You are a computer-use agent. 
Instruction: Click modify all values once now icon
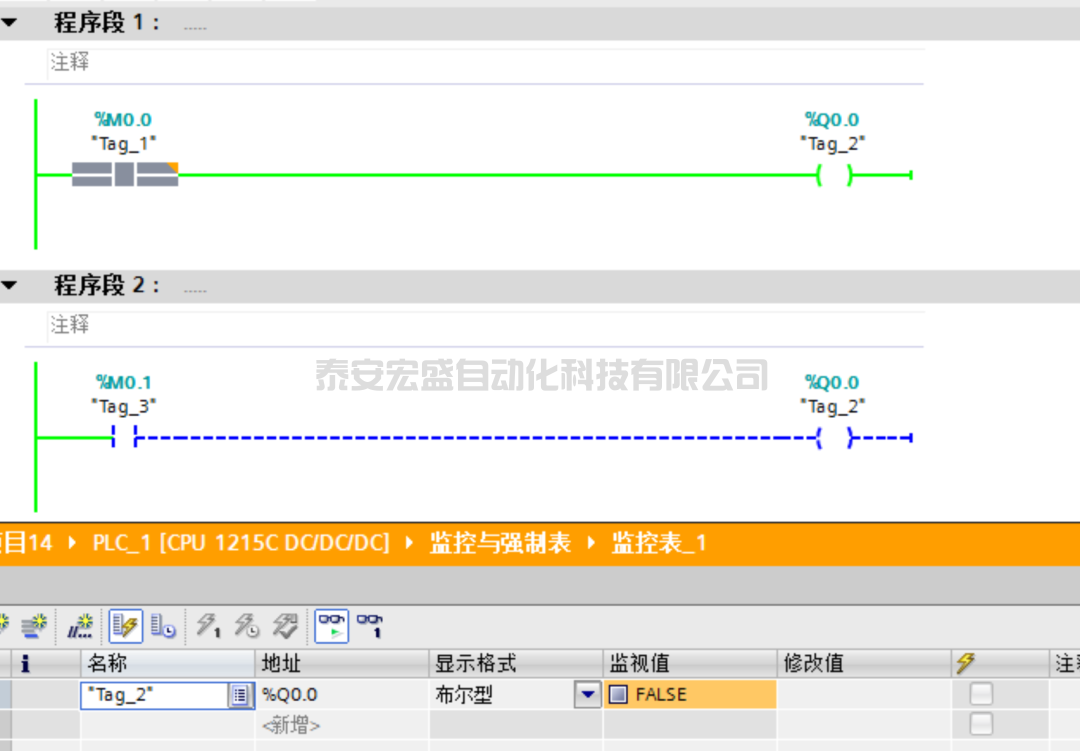(x=208, y=626)
